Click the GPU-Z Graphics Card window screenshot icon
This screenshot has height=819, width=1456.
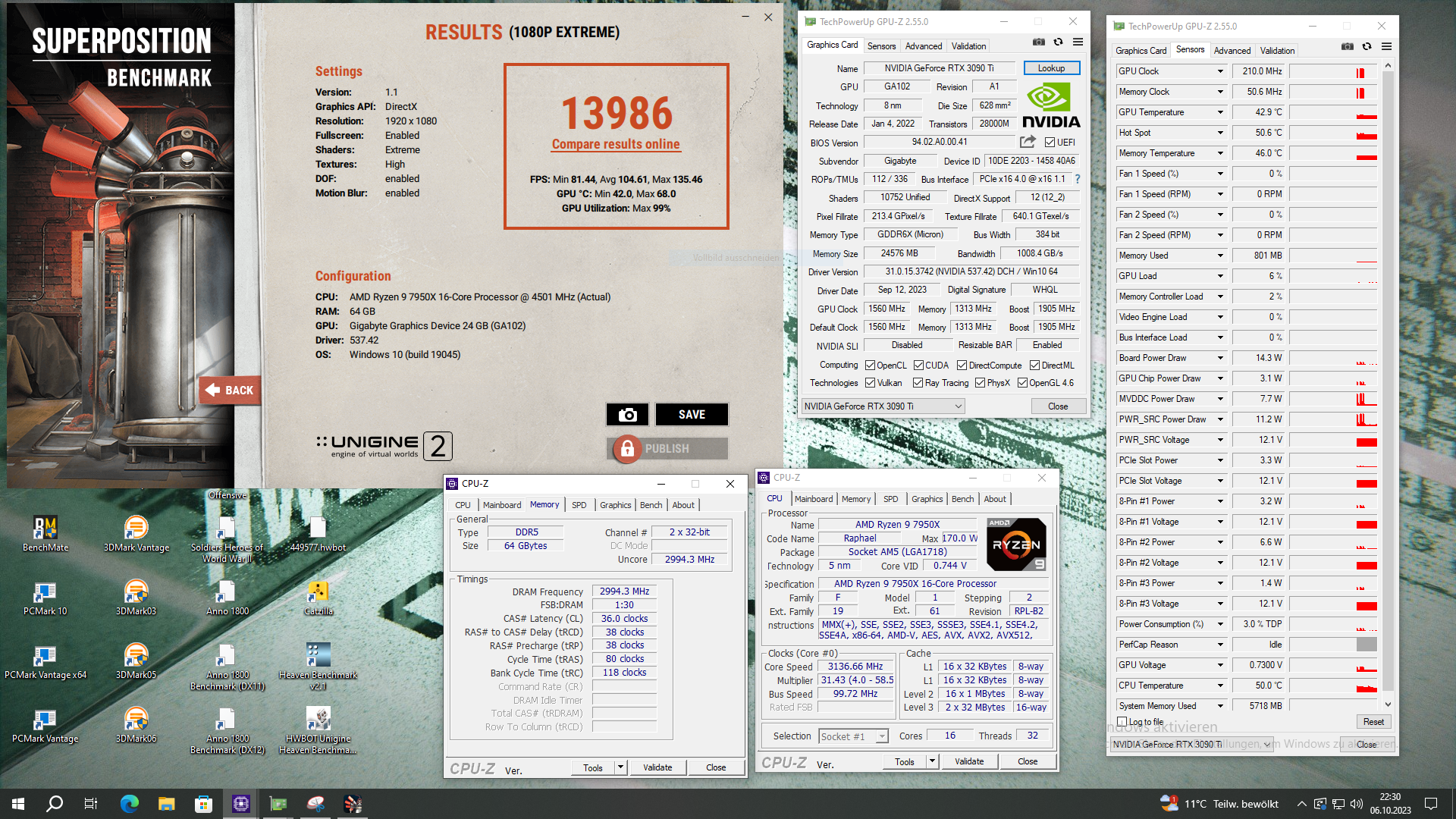point(1039,42)
